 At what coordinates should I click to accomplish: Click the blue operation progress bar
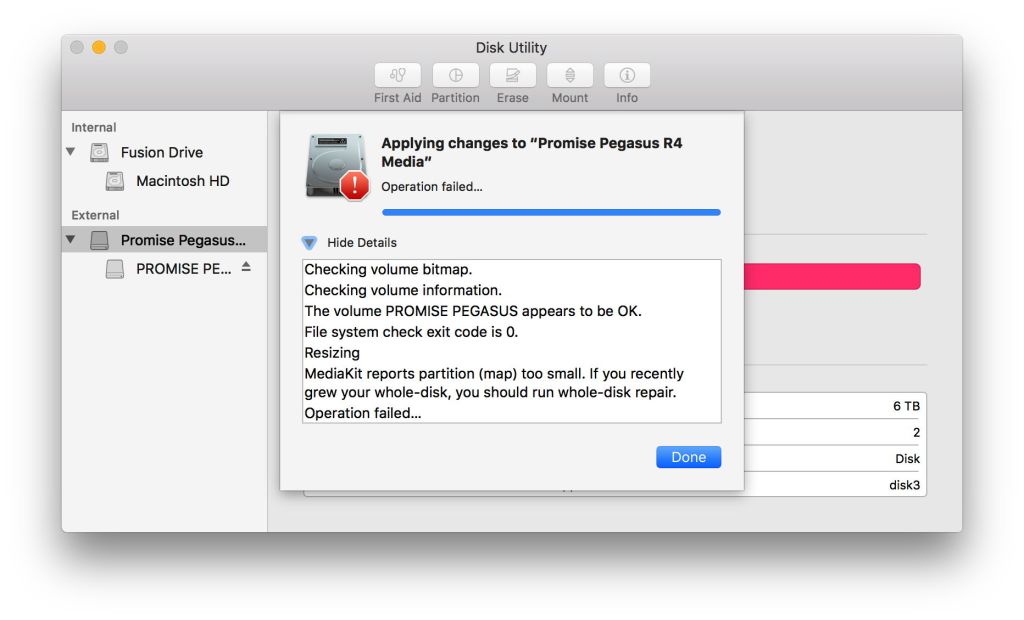[551, 212]
